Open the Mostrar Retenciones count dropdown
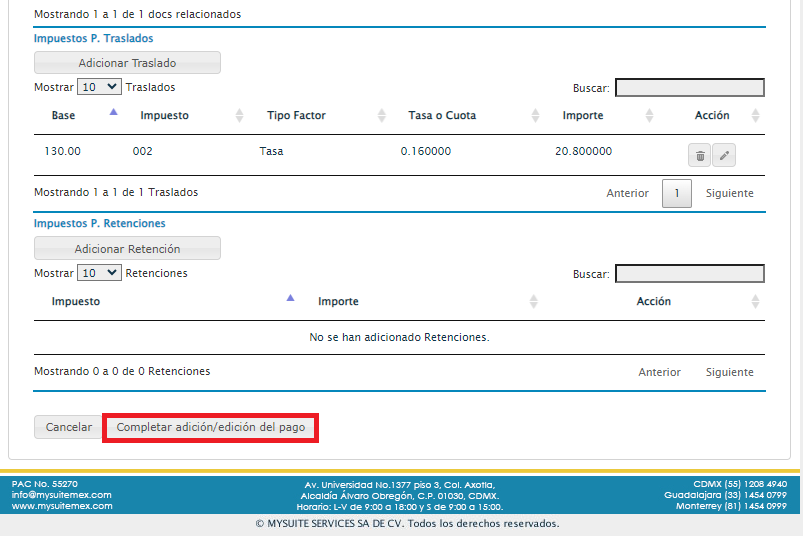Image resolution: width=803 pixels, height=536 pixels. [99, 273]
